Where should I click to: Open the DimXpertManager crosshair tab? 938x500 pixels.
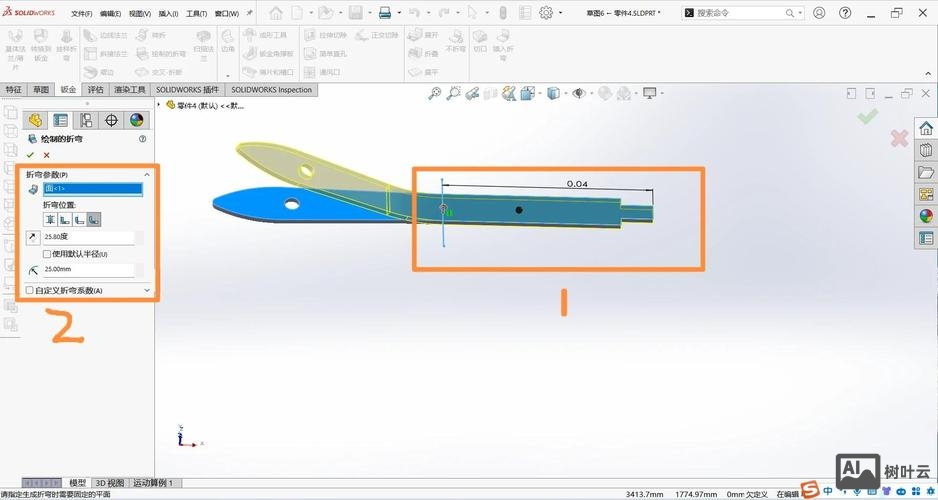point(111,120)
